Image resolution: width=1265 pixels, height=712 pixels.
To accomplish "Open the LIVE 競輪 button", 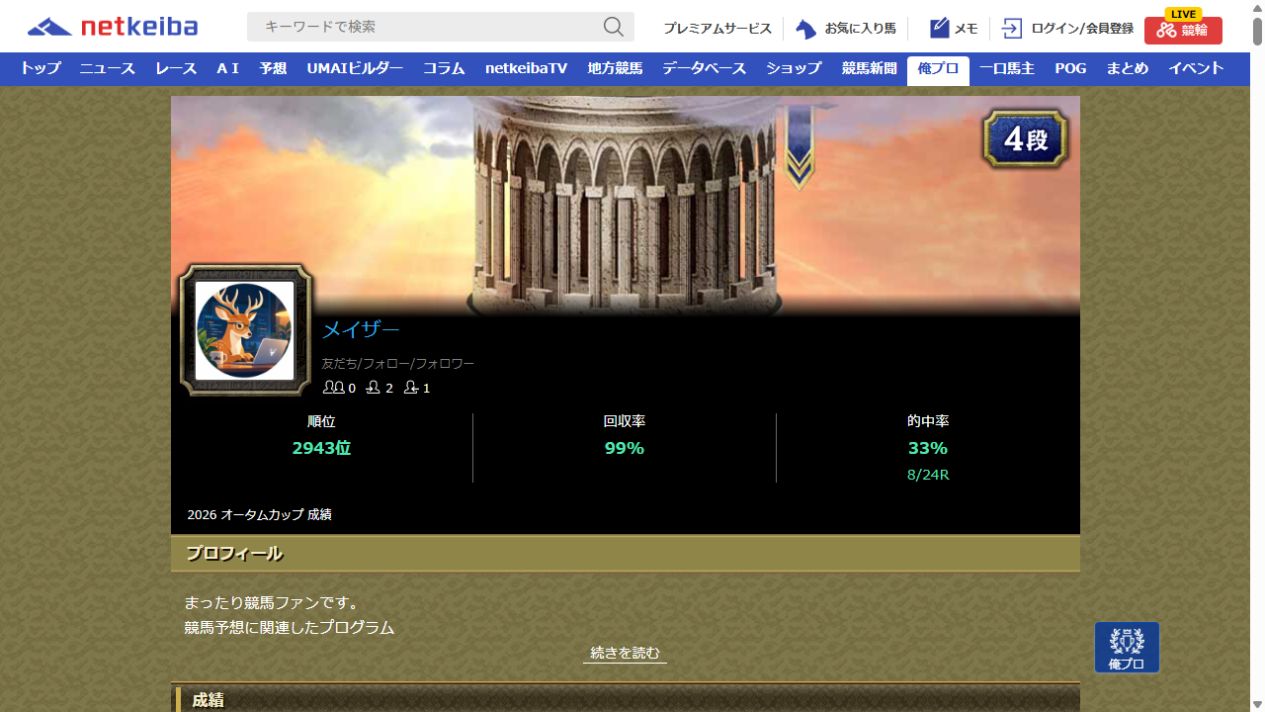I will click(1183, 26).
